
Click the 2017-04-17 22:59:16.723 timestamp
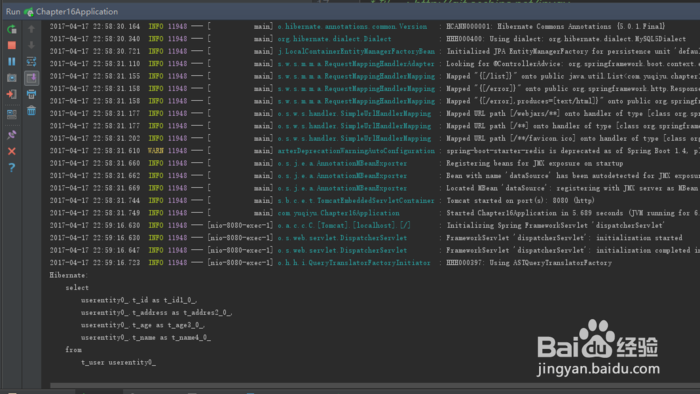(x=95, y=263)
